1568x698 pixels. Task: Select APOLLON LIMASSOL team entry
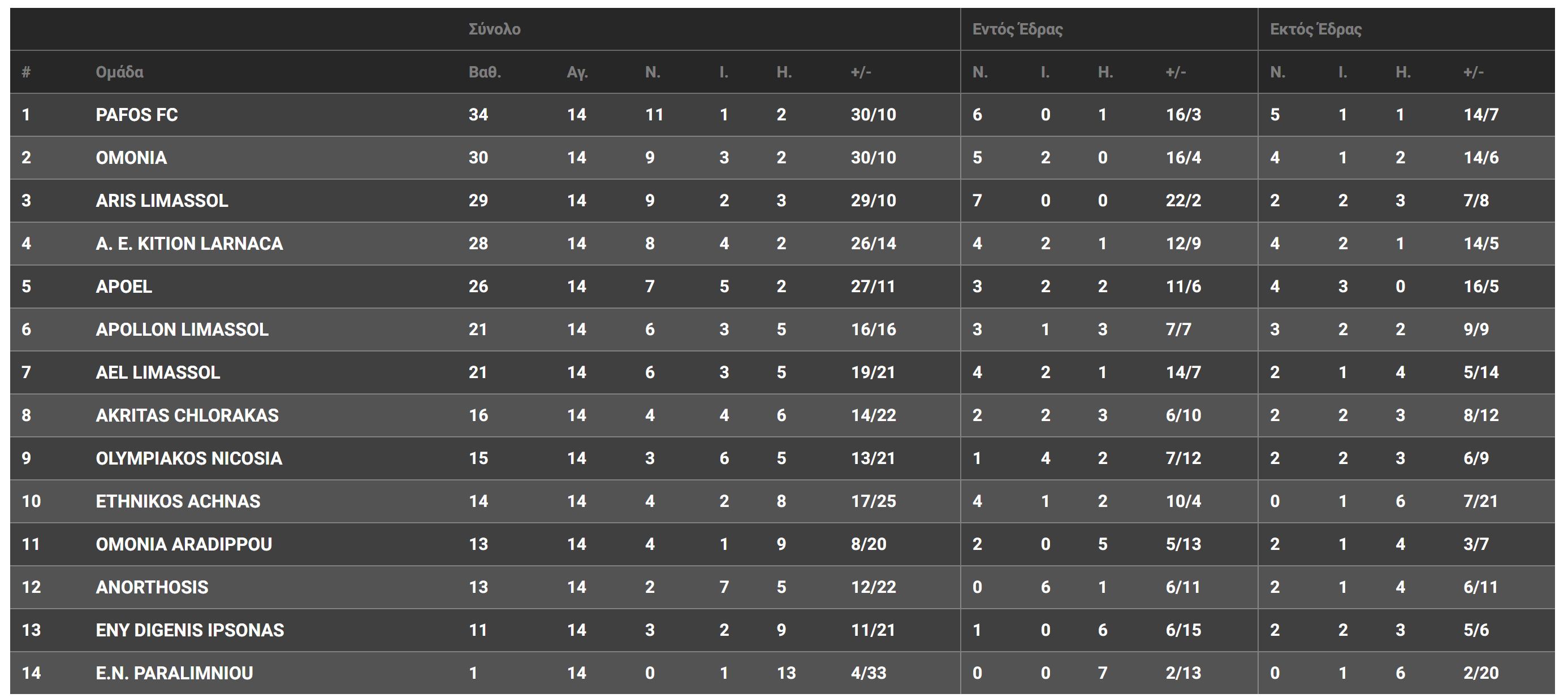click(x=182, y=330)
